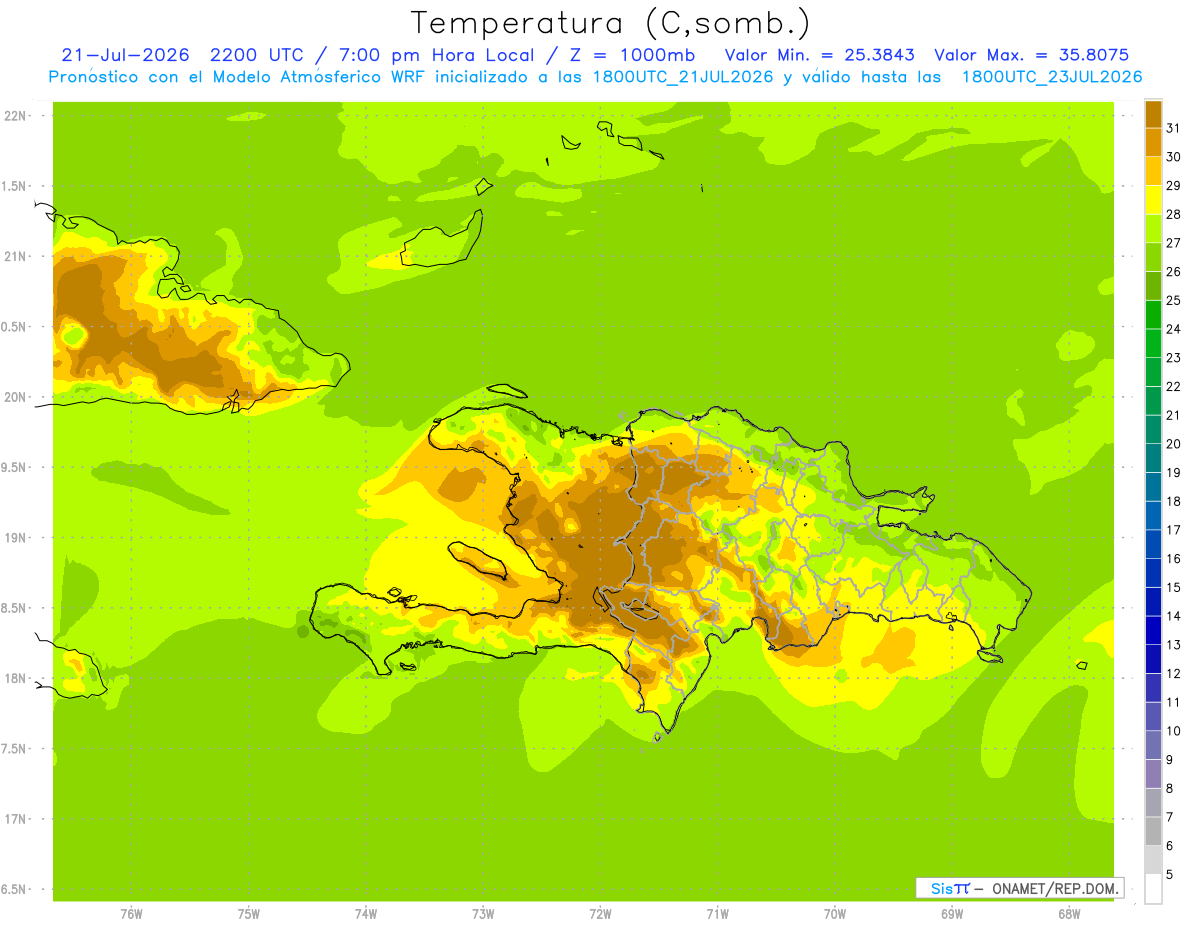Pick the gray band between the 6 and 7 labels
The height and width of the screenshot is (927, 1200).
click(1153, 831)
